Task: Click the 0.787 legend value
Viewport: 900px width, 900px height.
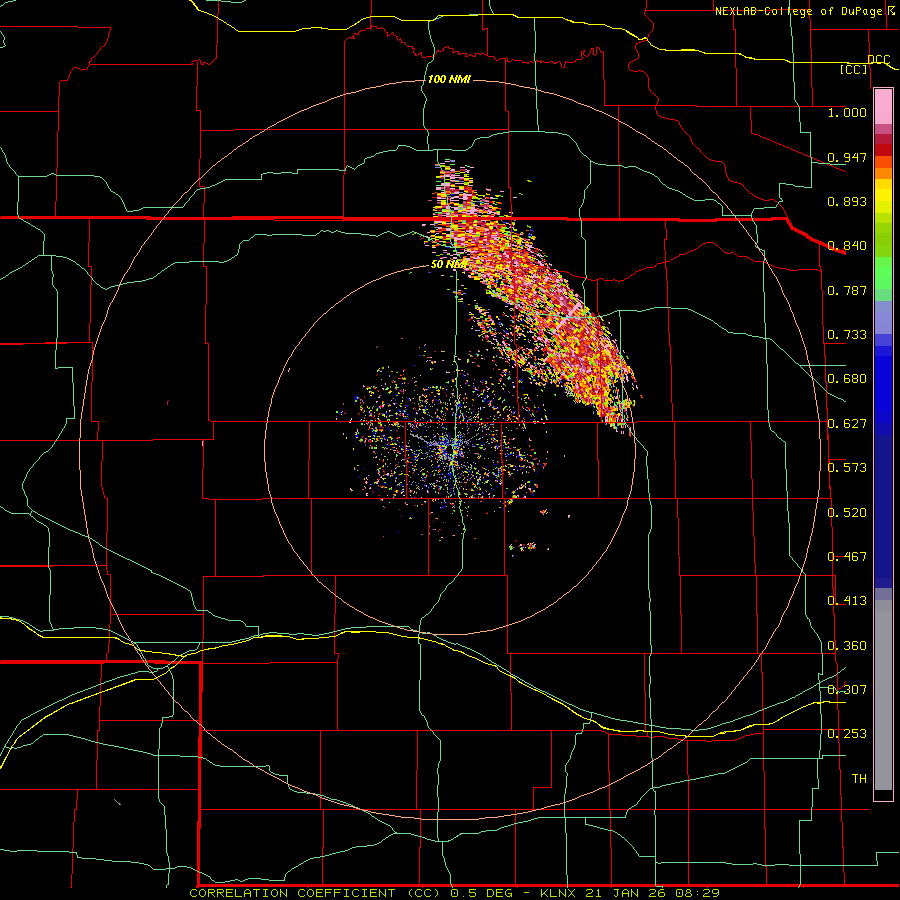Action: [x=847, y=290]
